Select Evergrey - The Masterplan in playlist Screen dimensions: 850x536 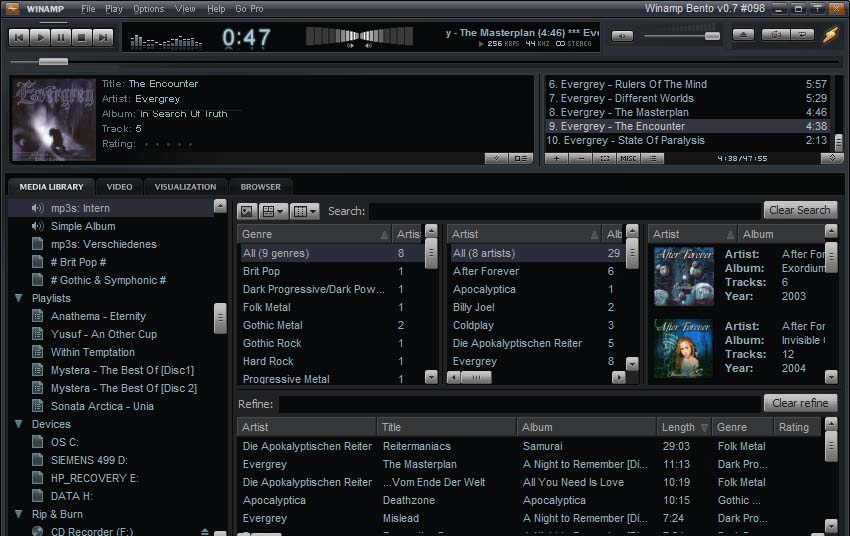point(687,112)
